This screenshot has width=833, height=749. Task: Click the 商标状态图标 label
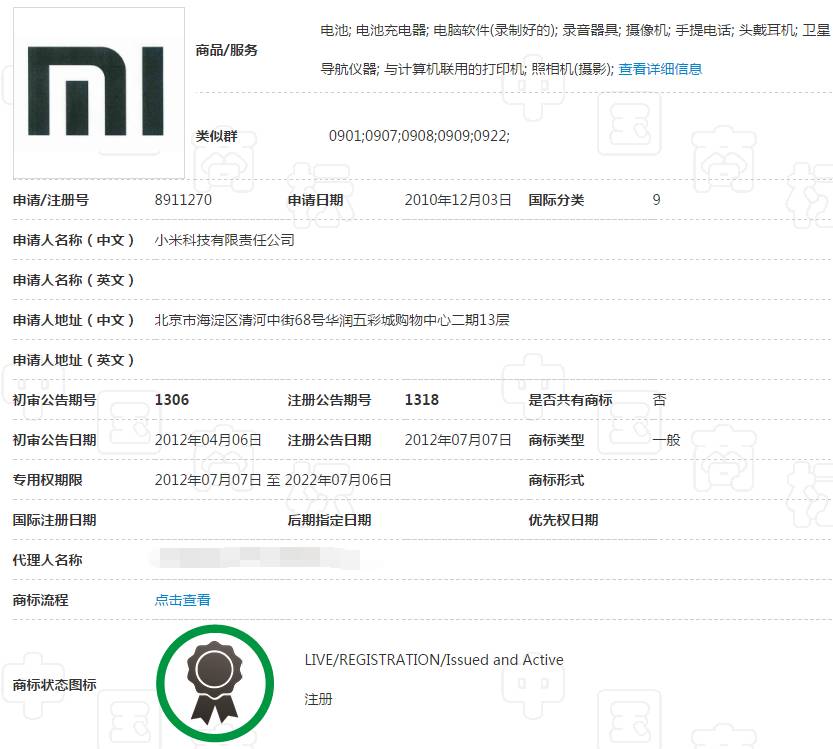pyautogui.click(x=54, y=685)
